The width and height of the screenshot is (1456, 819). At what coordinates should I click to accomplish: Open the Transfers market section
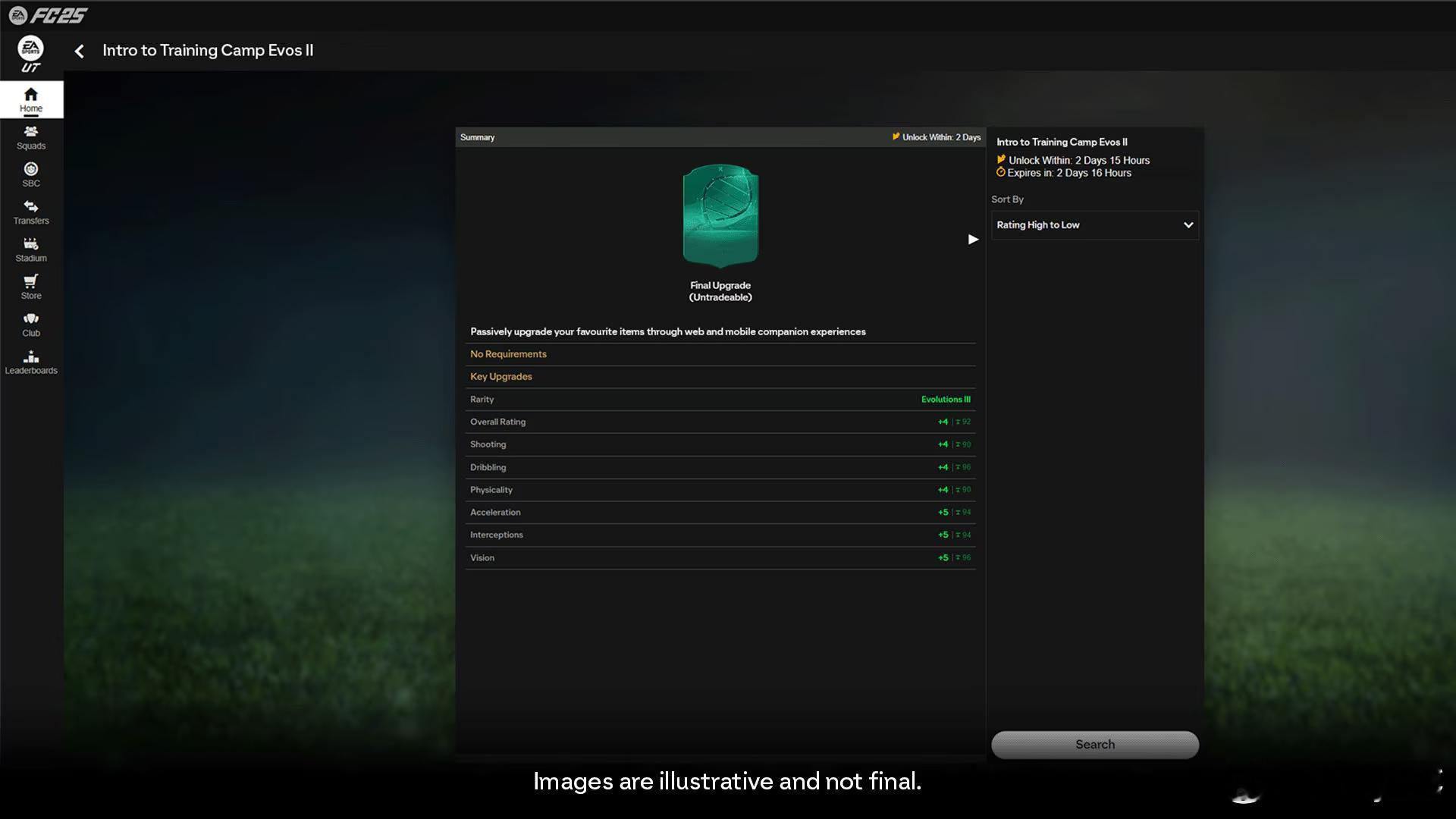tap(31, 212)
